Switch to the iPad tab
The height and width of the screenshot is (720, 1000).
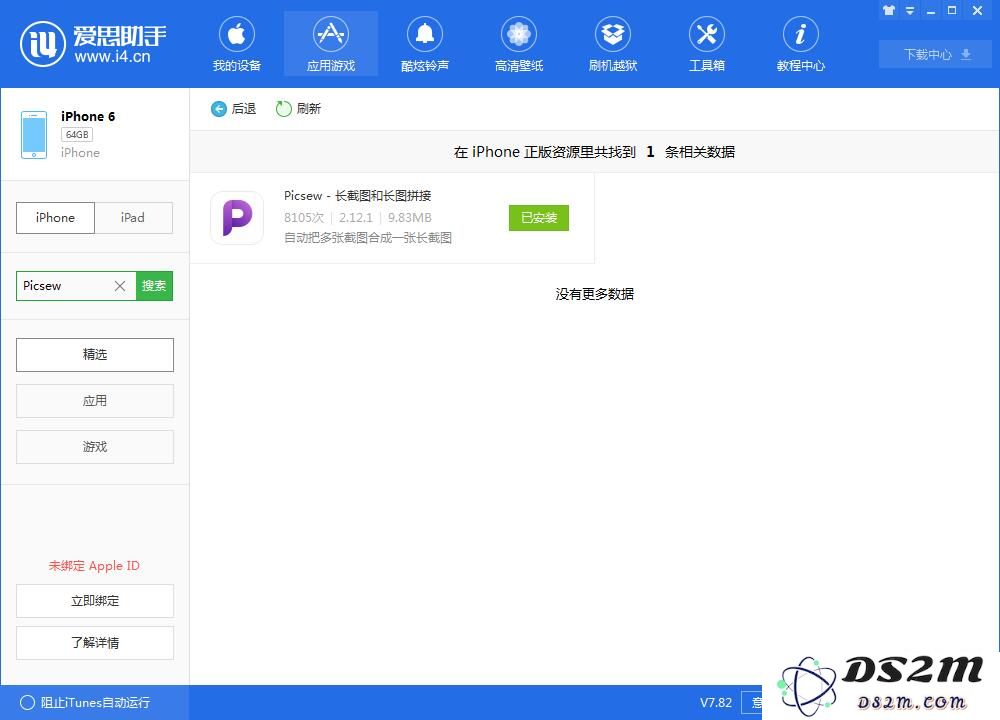pos(133,217)
